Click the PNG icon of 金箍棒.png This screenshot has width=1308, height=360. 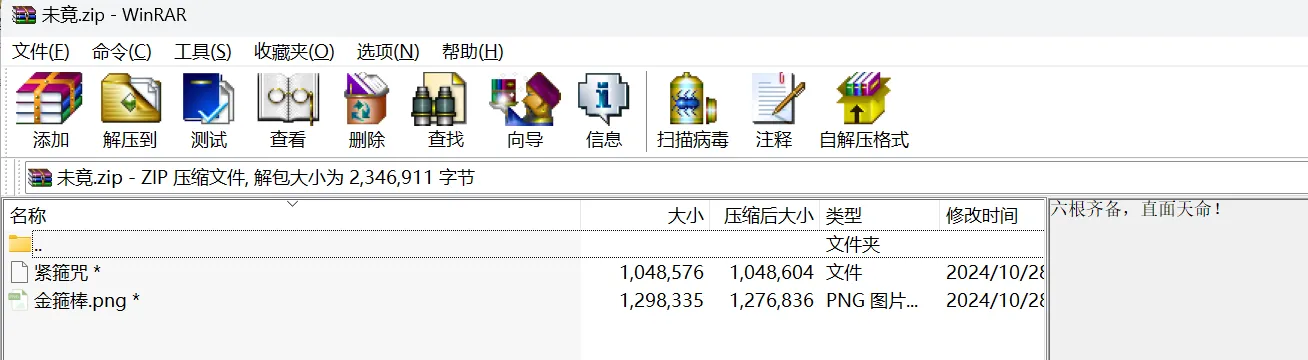pos(19,300)
